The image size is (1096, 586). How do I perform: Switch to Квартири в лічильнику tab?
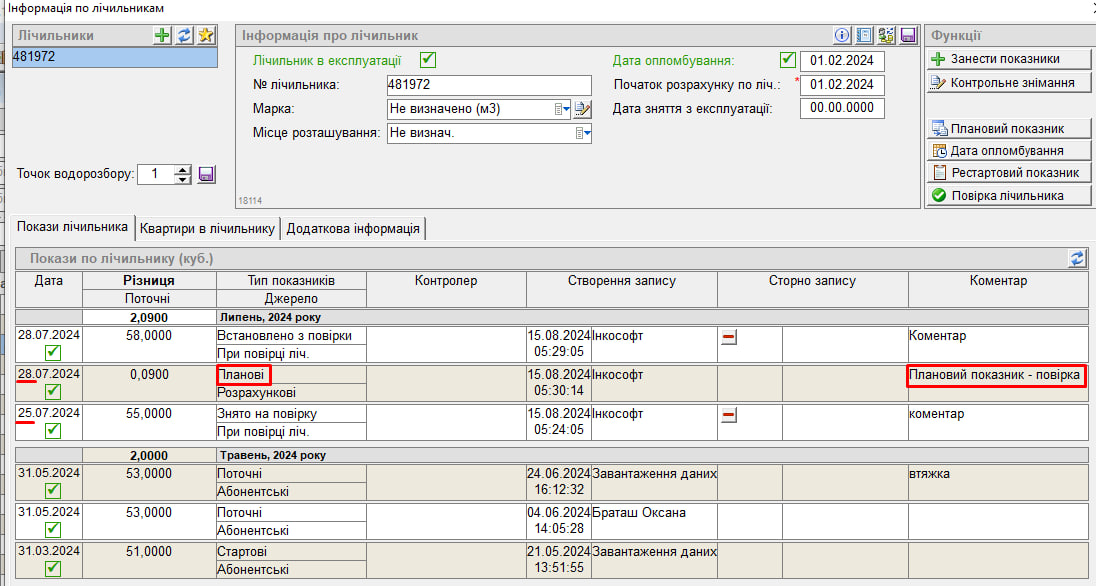[x=207, y=228]
